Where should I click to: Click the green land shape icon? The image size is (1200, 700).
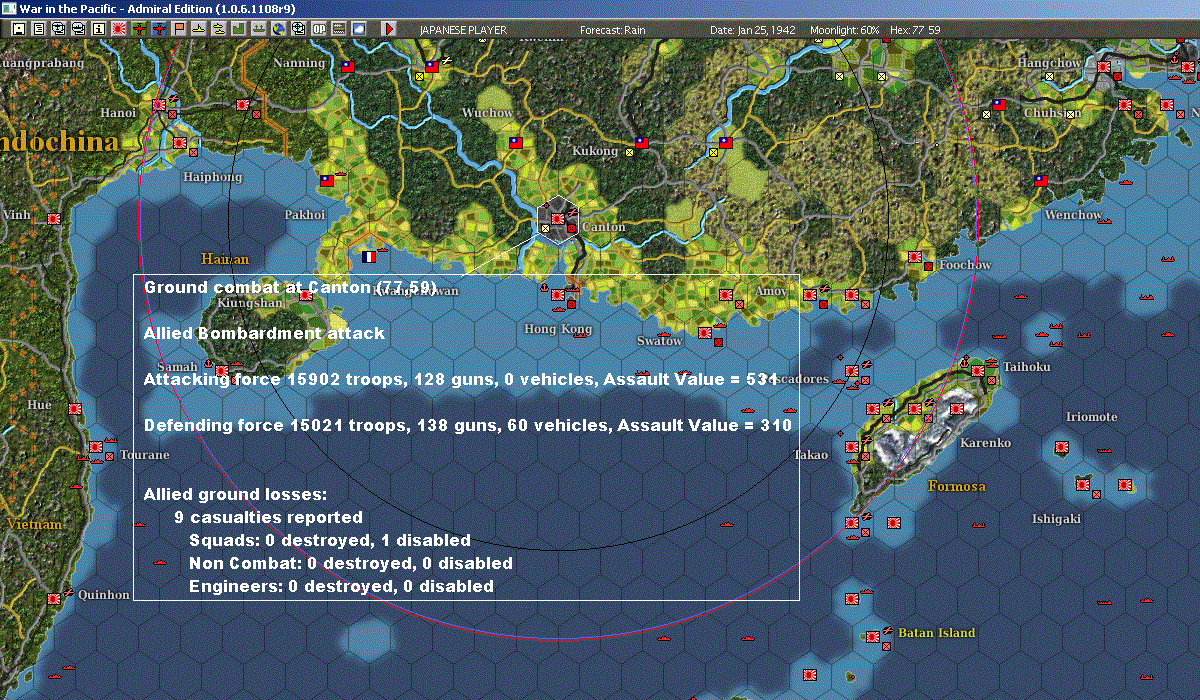239,29
